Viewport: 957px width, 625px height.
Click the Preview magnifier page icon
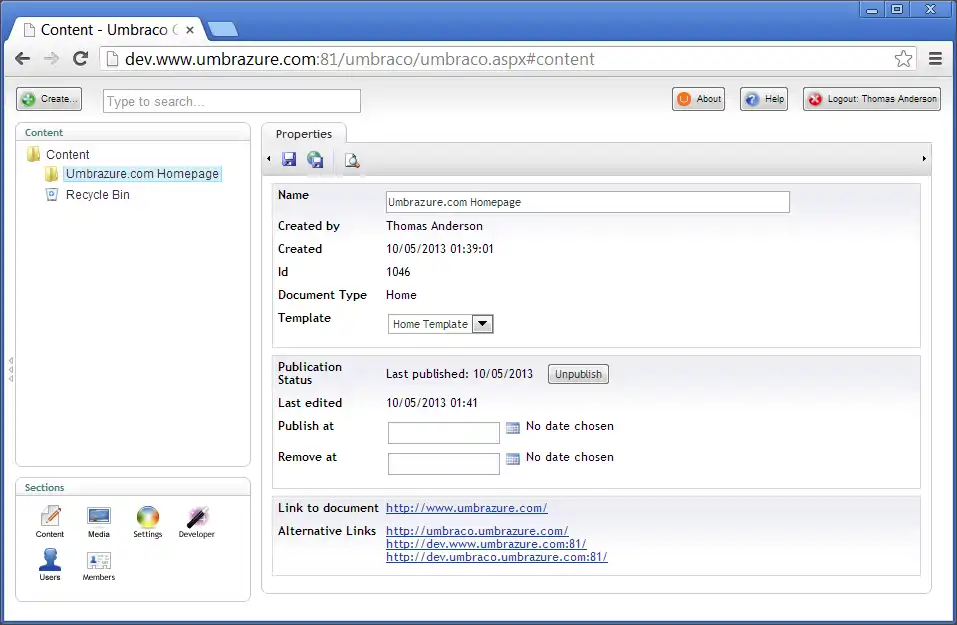(352, 160)
